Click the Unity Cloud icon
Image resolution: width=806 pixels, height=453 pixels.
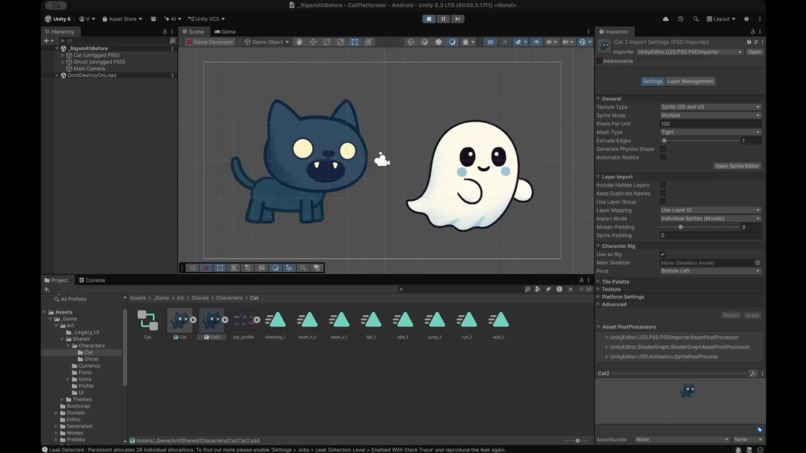coord(666,19)
